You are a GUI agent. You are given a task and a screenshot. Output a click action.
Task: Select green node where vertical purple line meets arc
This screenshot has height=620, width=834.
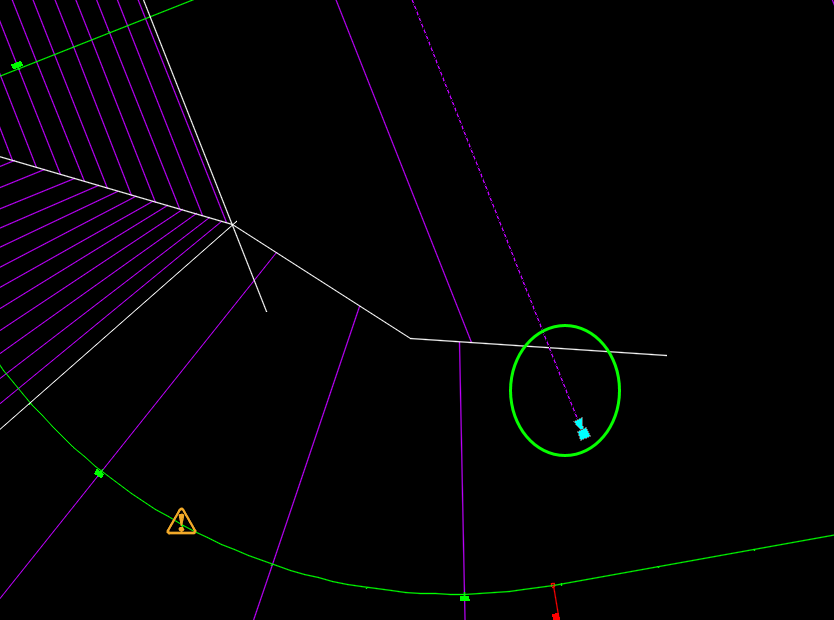(x=464, y=597)
